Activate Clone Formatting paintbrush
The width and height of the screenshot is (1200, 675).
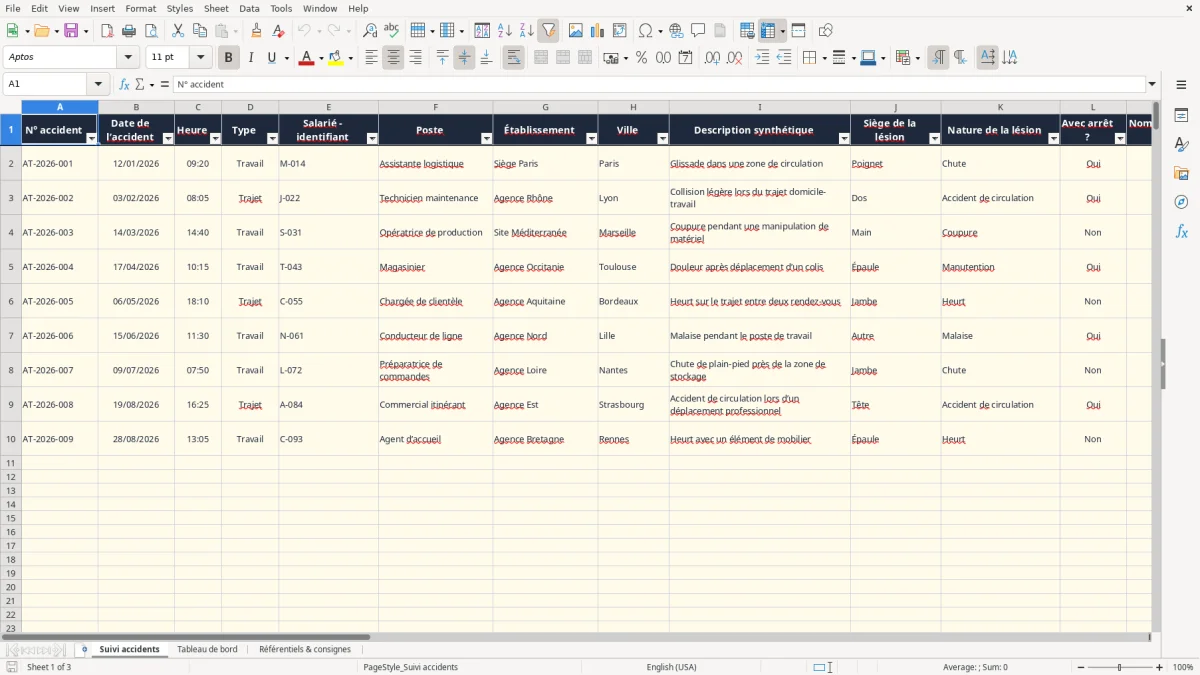point(256,31)
